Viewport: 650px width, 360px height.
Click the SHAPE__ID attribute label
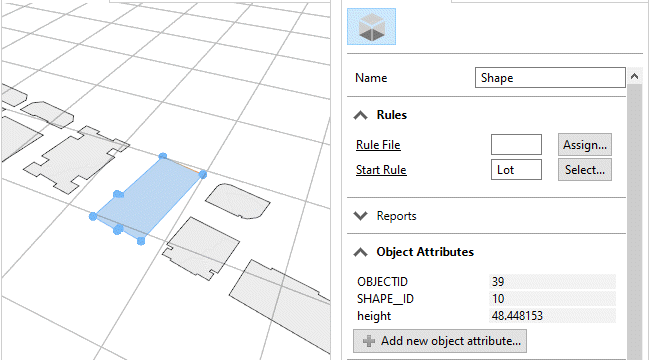point(385,299)
